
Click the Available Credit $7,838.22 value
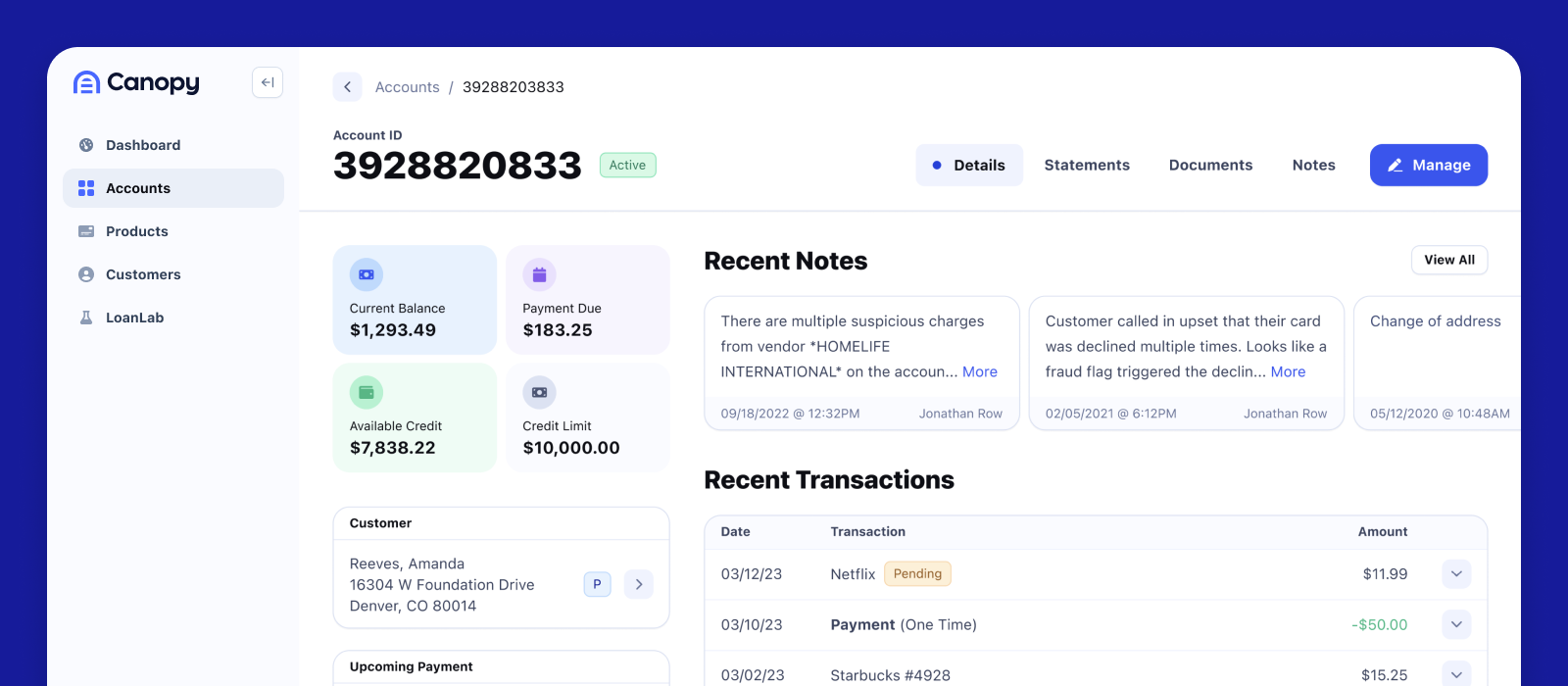[x=393, y=448]
